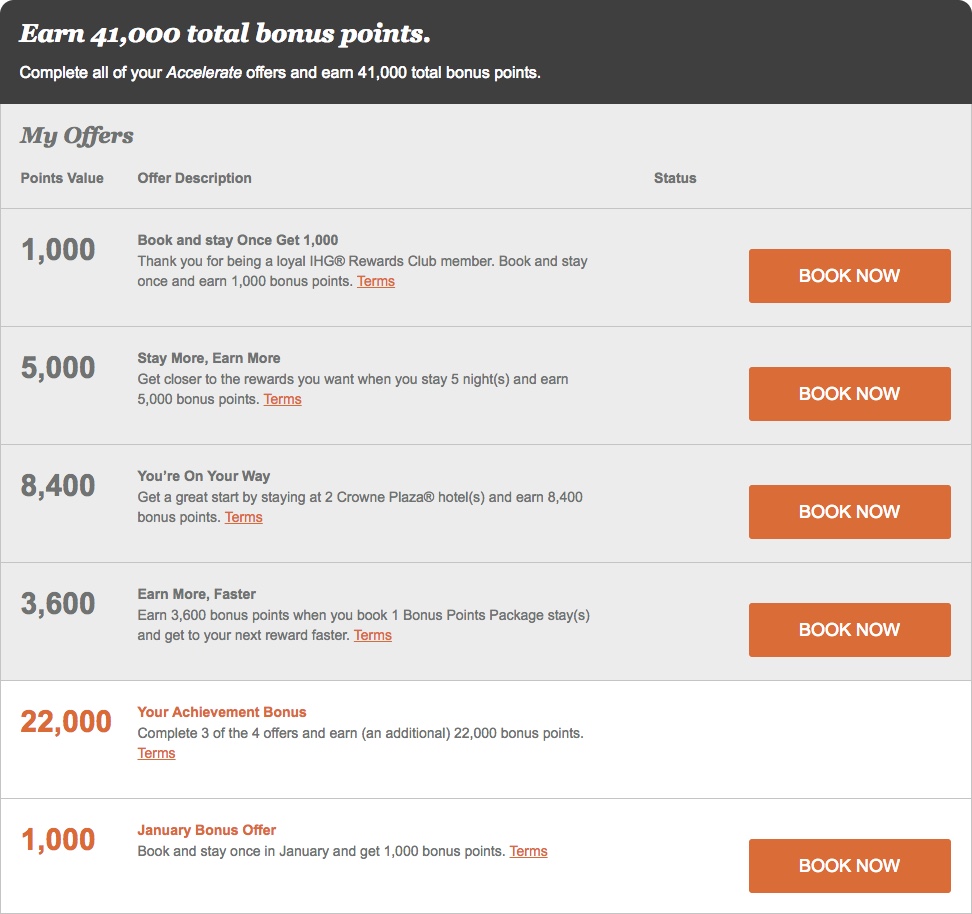Click the Offer Description column header
Image resolution: width=972 pixels, height=914 pixels.
point(195,178)
